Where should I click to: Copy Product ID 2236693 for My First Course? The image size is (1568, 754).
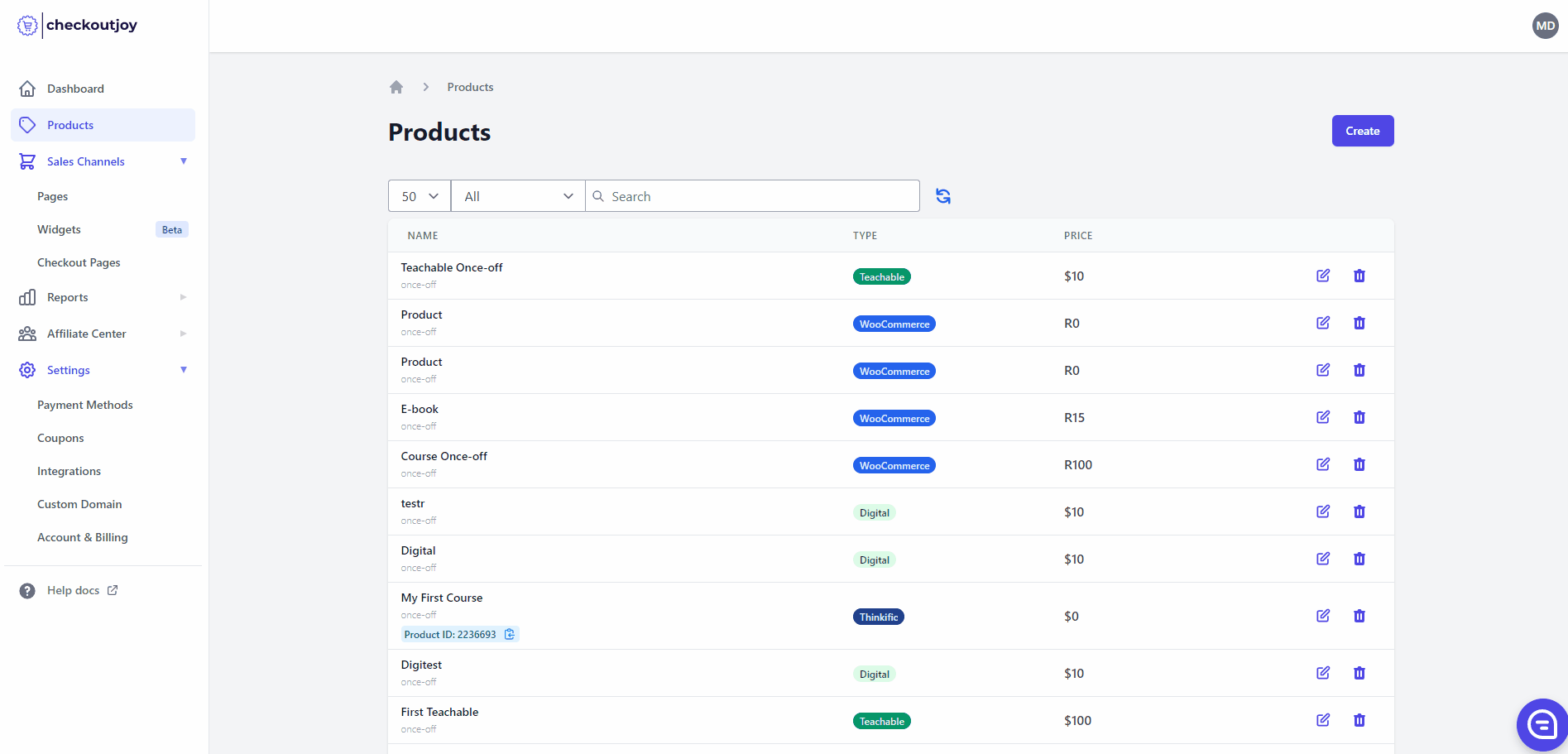[x=509, y=634]
